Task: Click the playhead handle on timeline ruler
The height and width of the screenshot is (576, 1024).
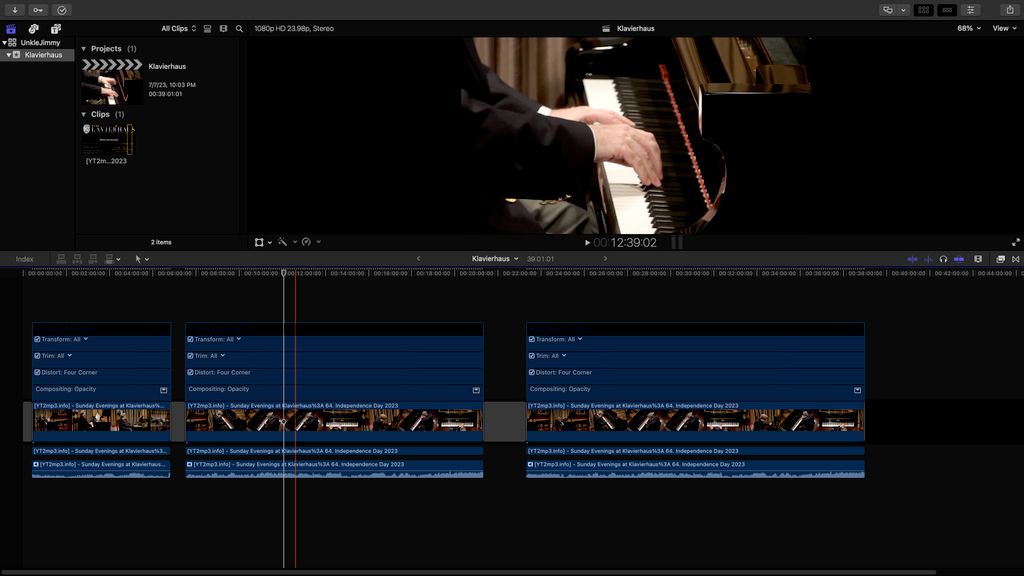Action: coord(284,273)
